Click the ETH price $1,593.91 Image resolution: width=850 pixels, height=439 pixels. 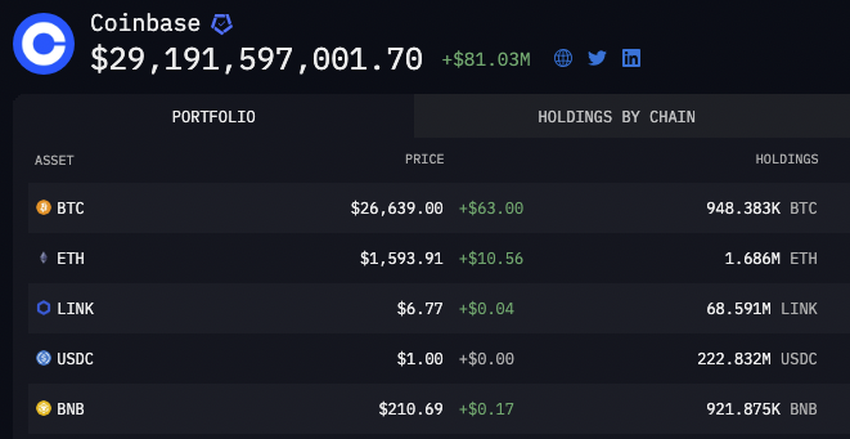pyautogui.click(x=402, y=259)
